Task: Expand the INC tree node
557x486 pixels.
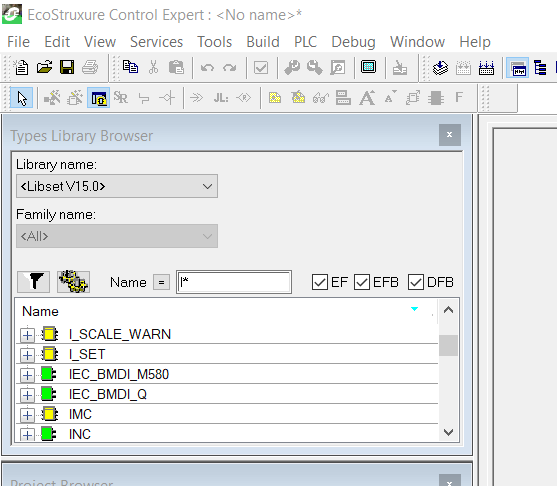Action: pos(27,434)
